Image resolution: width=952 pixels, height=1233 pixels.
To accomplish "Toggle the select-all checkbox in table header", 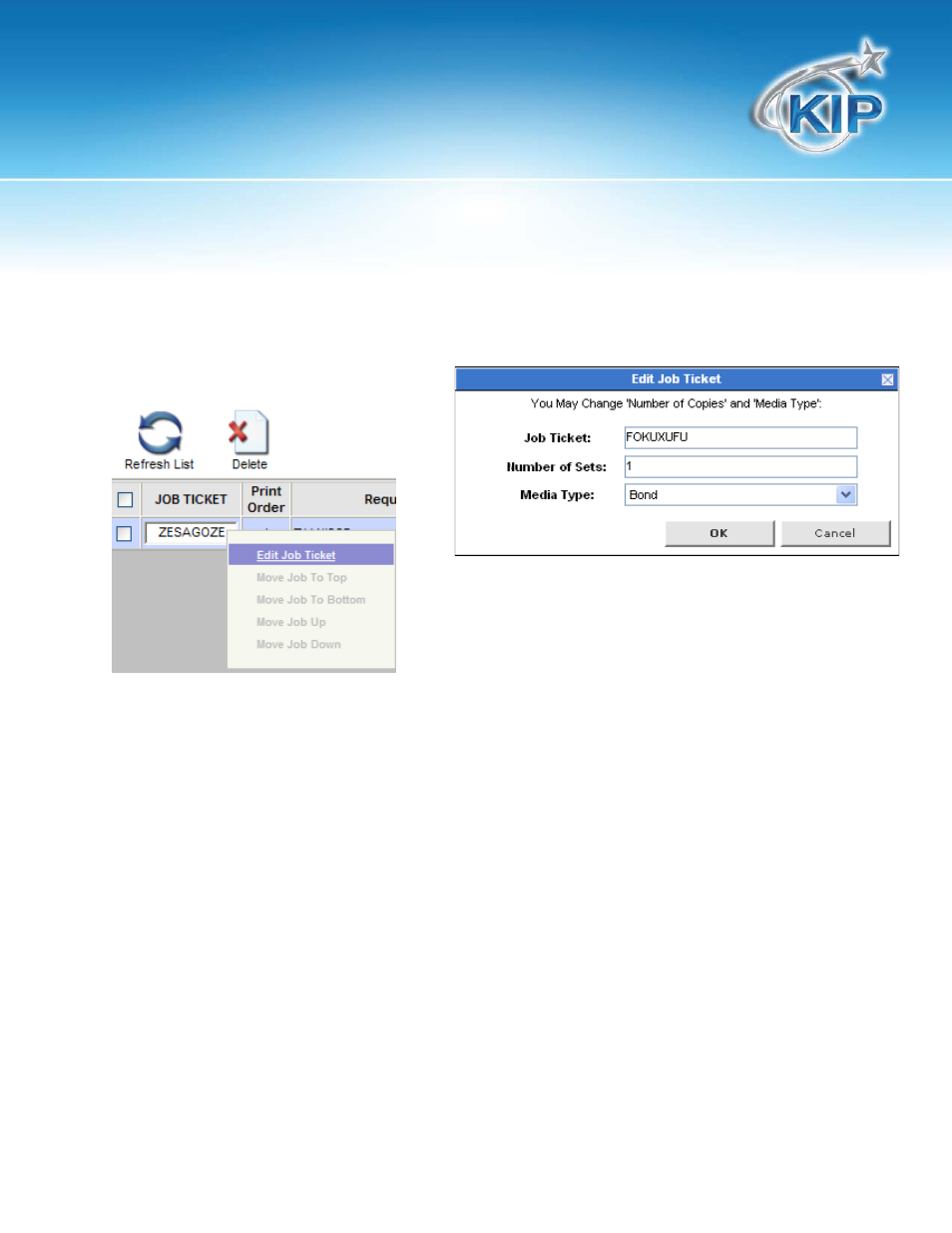I will pyautogui.click(x=125, y=499).
